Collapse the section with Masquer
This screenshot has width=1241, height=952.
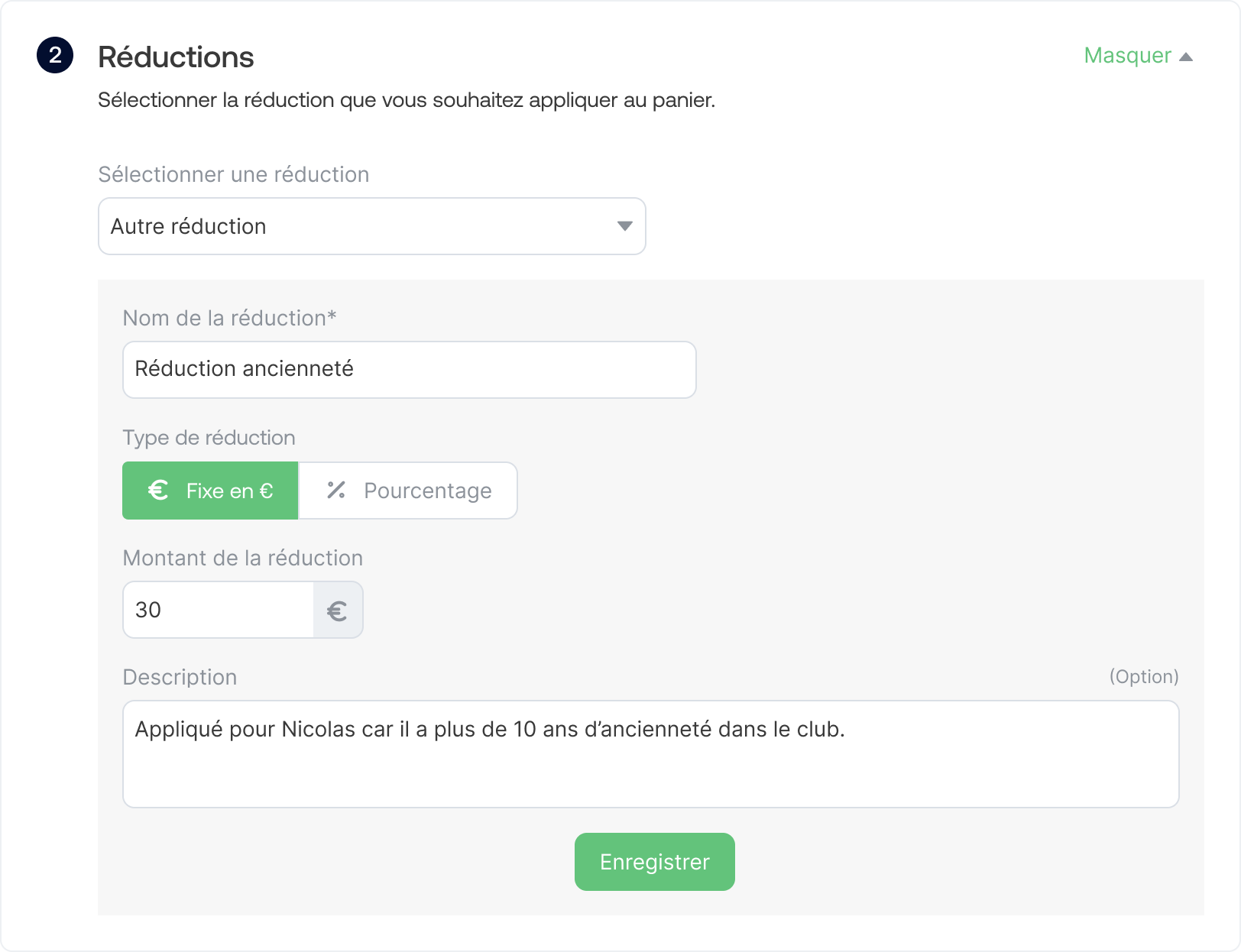[x=1128, y=56]
